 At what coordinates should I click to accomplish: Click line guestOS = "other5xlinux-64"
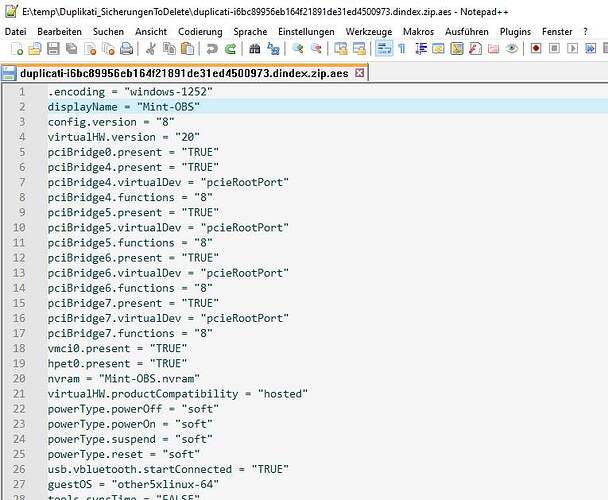[133, 484]
